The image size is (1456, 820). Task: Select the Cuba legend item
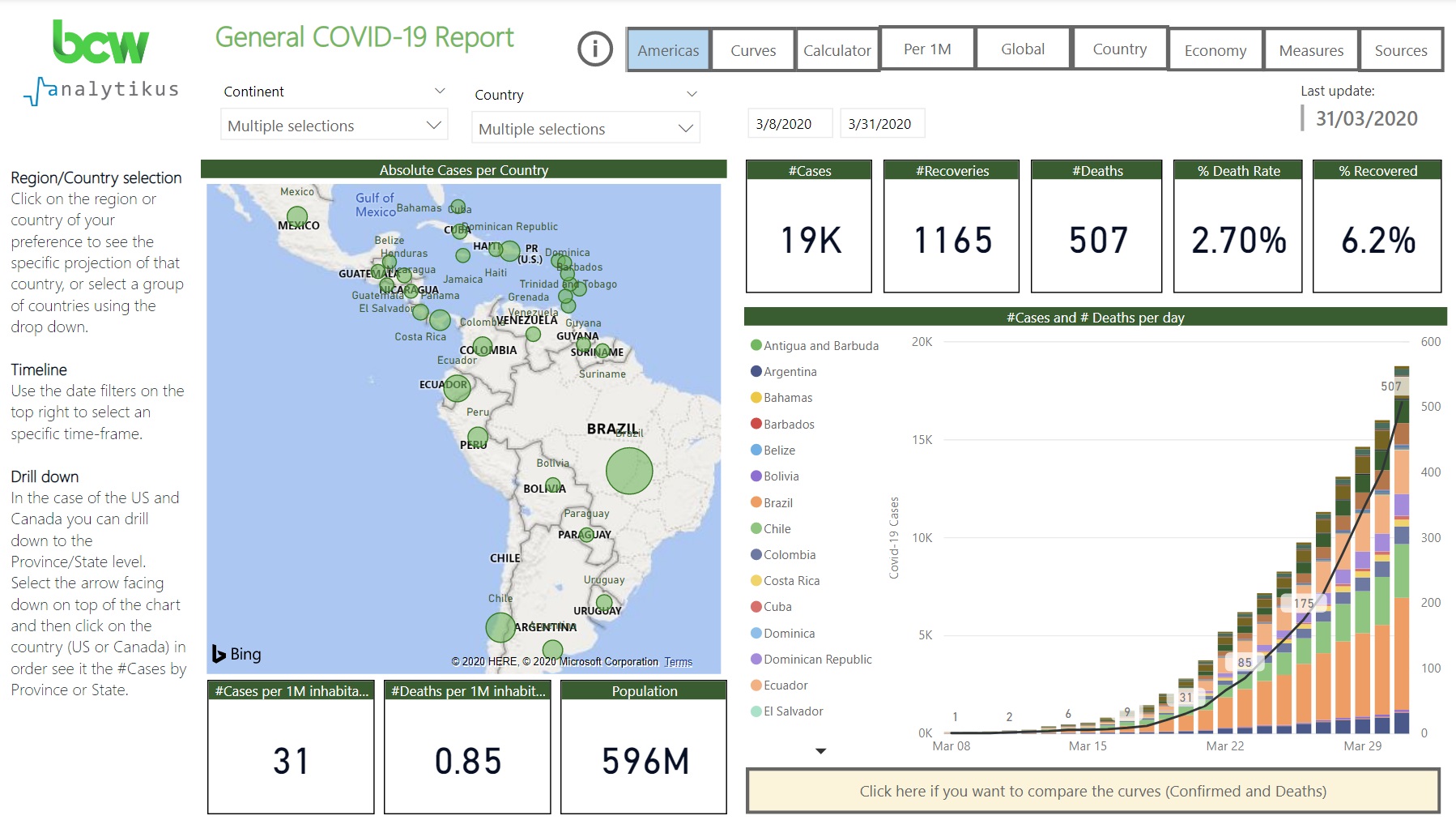[771, 606]
